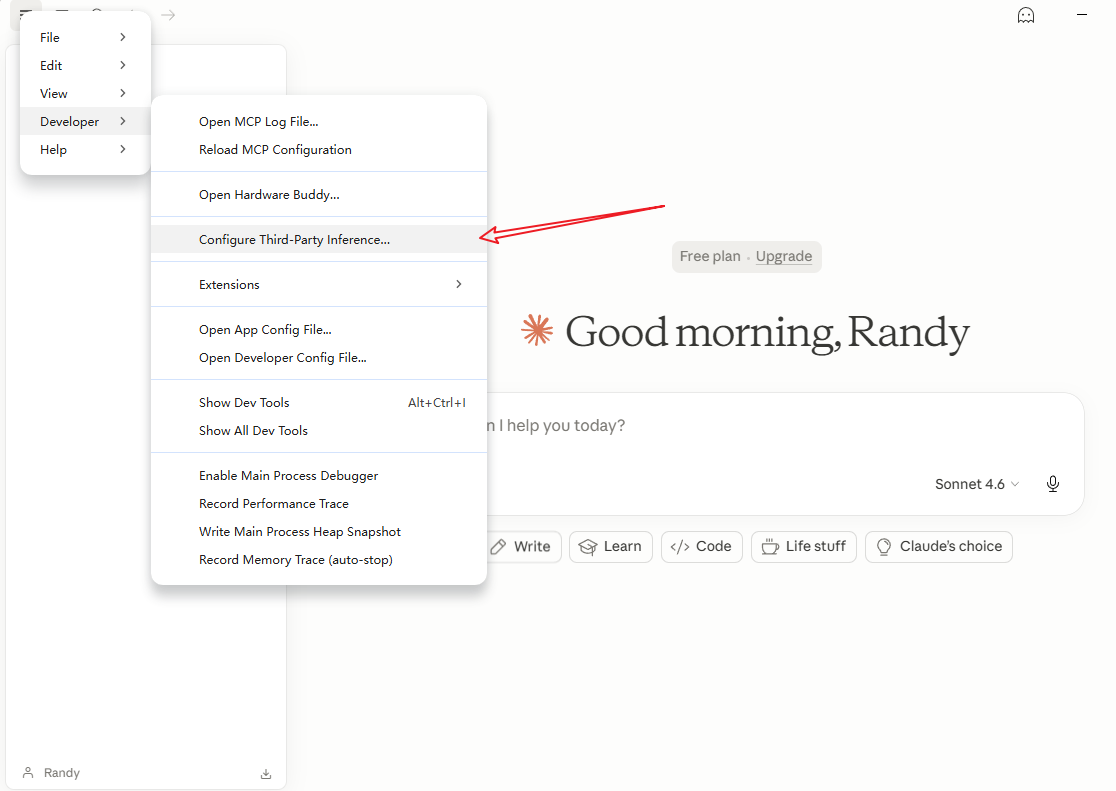Open the Help menu
This screenshot has height=791, width=1116.
(x=85, y=150)
